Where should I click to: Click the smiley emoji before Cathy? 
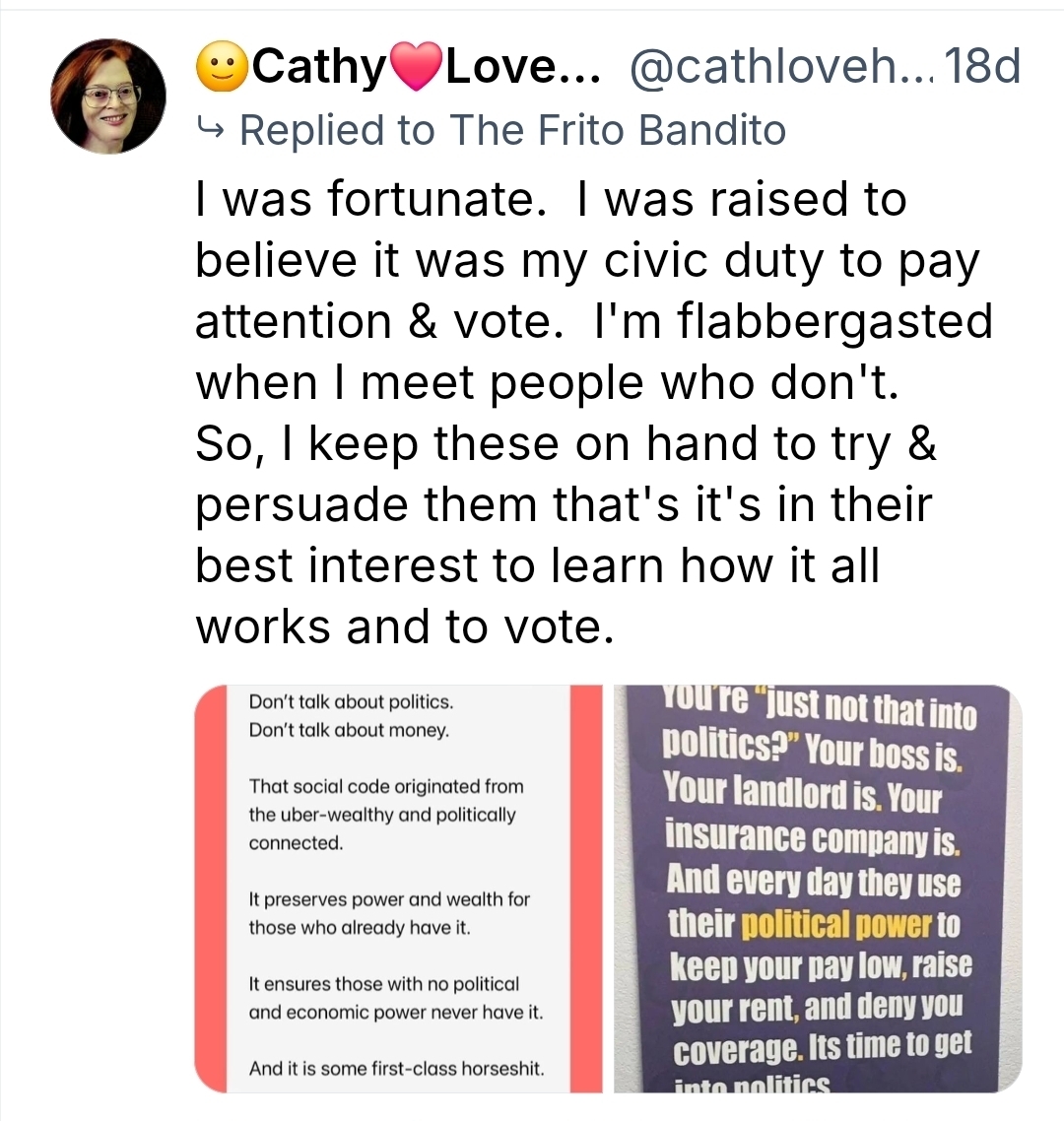(224, 69)
